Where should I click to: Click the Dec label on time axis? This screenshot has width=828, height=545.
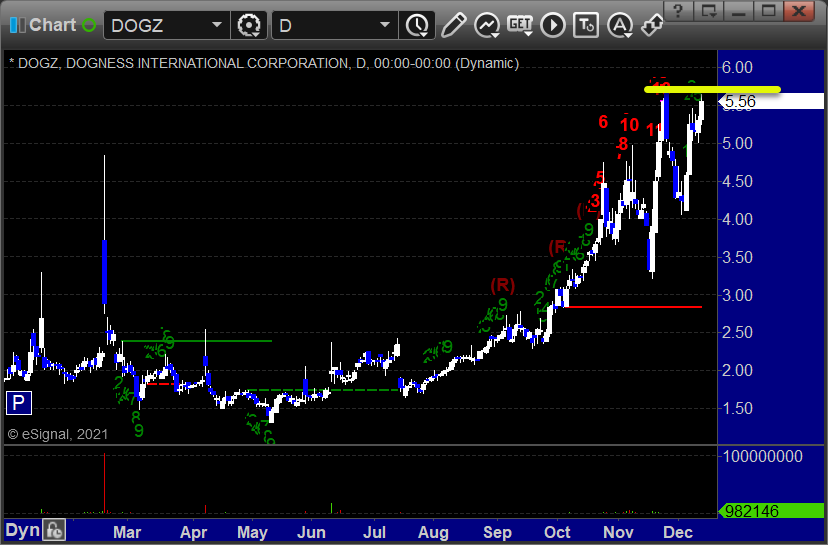(x=678, y=532)
